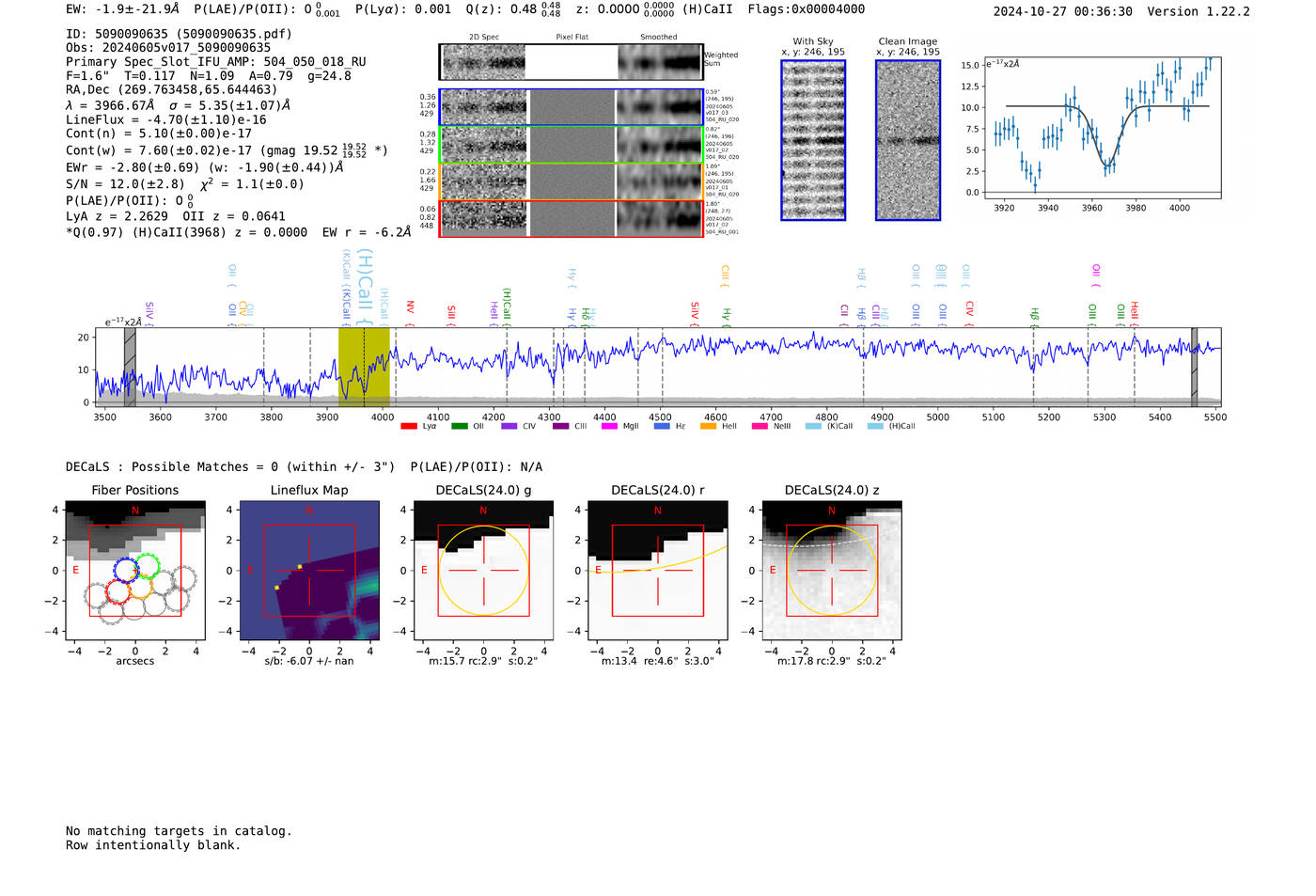Click the timestamp 2024-10-27 00:36:30
The image size is (1316, 896).
tap(1063, 11)
